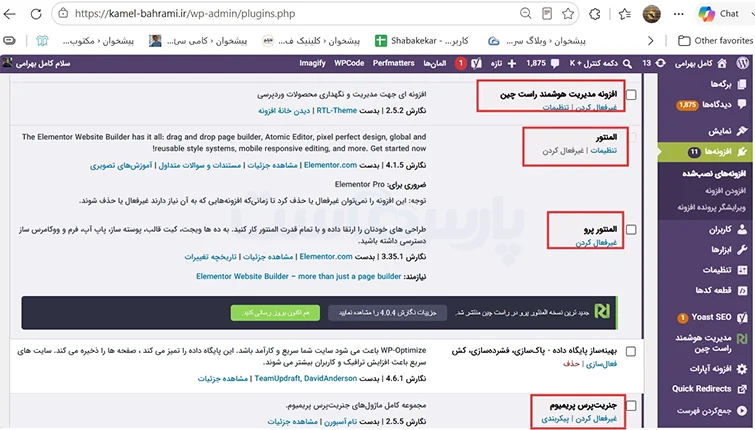This screenshot has width=755, height=430.
Task: Open RTL-Theme author link
Action: click(337, 111)
